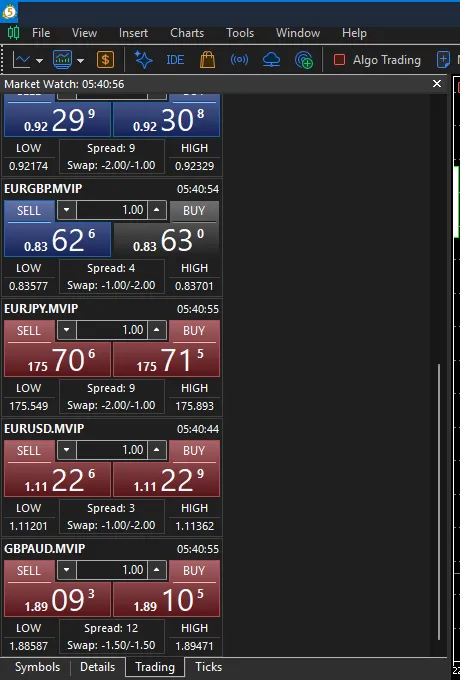Sell EURJPY.MVIP using SELL button

point(29,331)
